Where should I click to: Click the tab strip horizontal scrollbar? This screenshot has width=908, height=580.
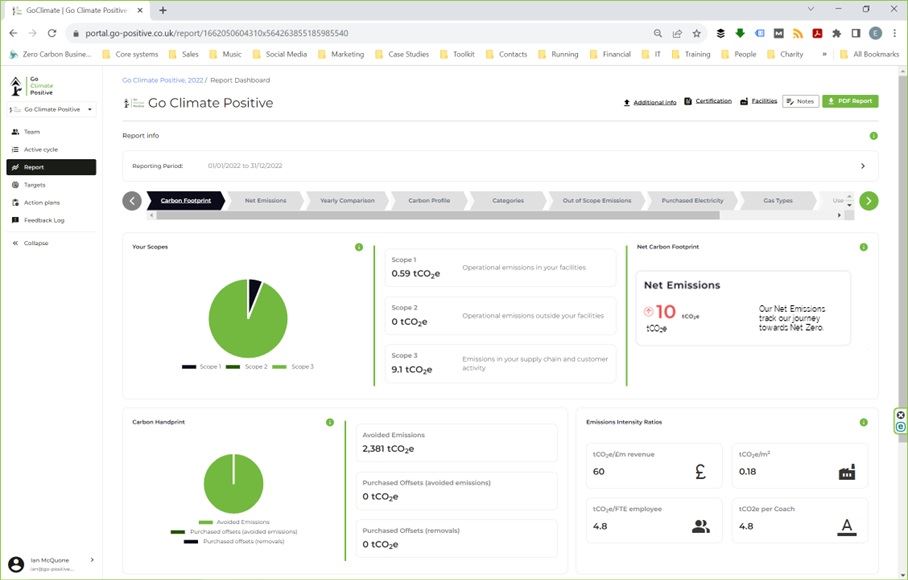pyautogui.click(x=438, y=215)
